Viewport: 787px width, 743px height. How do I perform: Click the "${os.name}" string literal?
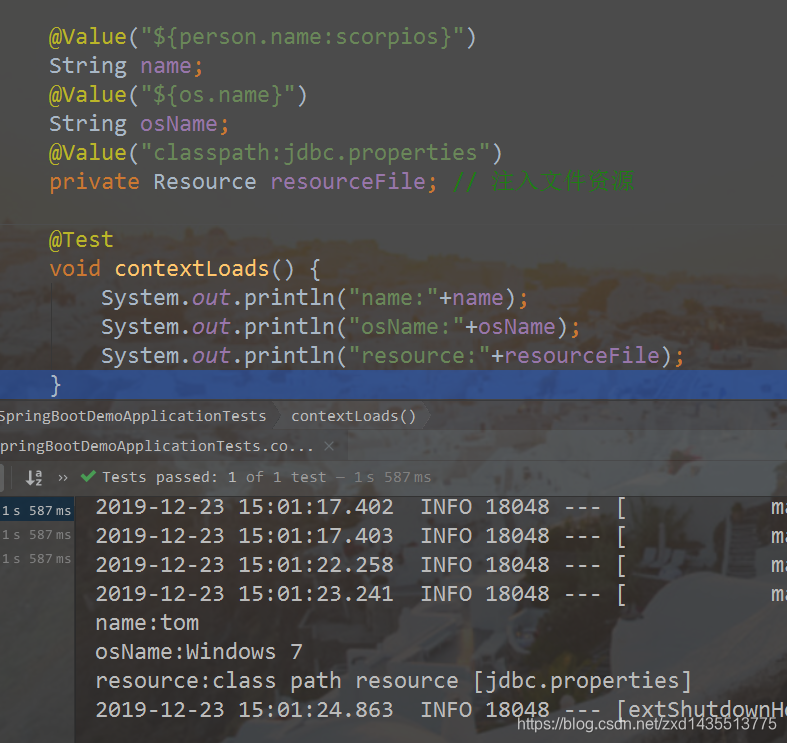218,95
